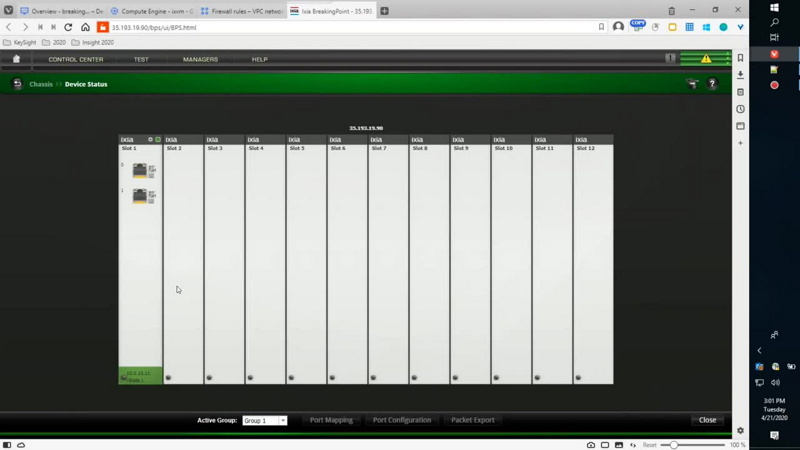Select port 0 on Slot 1

click(x=140, y=170)
